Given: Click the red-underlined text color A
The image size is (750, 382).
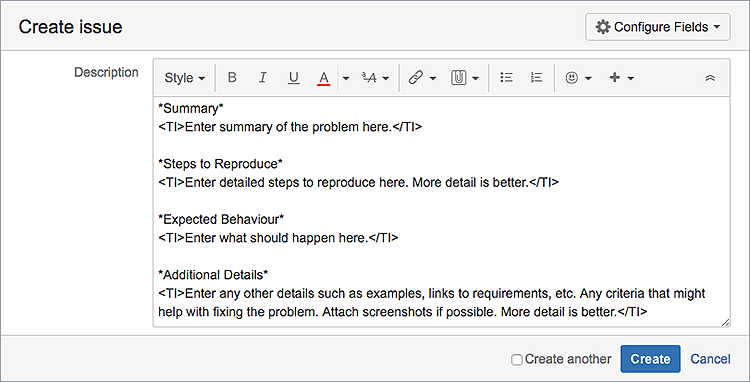Looking at the screenshot, I should (x=324, y=78).
